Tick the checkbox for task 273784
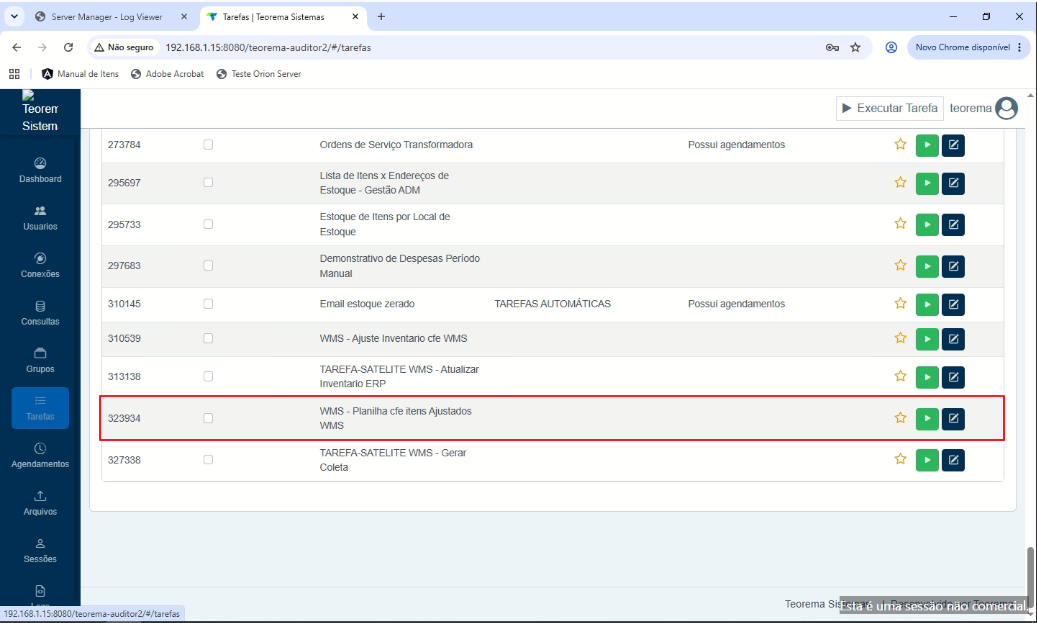The width and height of the screenshot is (1037, 623). [x=208, y=144]
